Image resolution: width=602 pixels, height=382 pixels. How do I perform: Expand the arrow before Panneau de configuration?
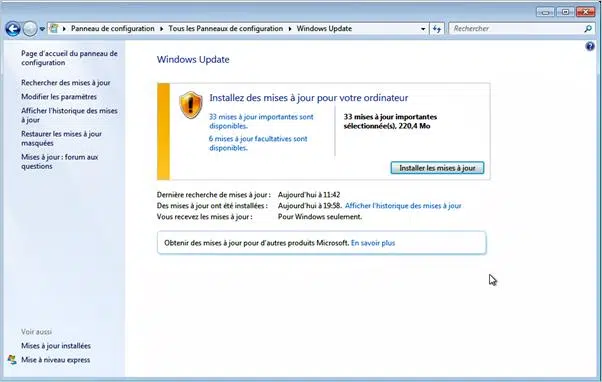[64, 29]
